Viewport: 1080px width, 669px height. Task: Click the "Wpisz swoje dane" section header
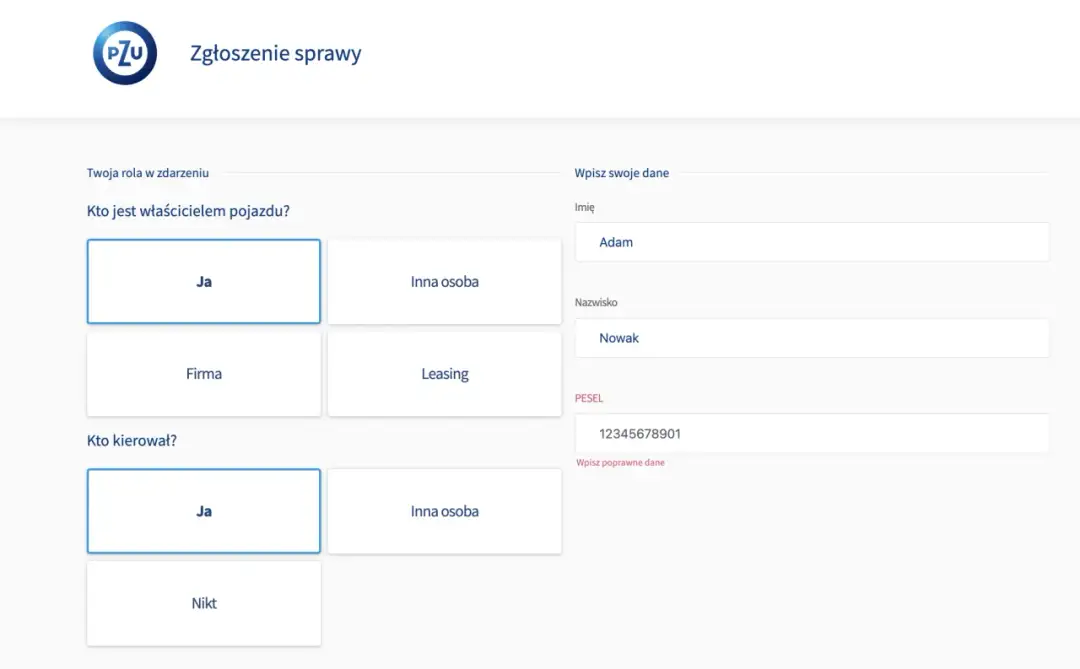[x=622, y=172]
